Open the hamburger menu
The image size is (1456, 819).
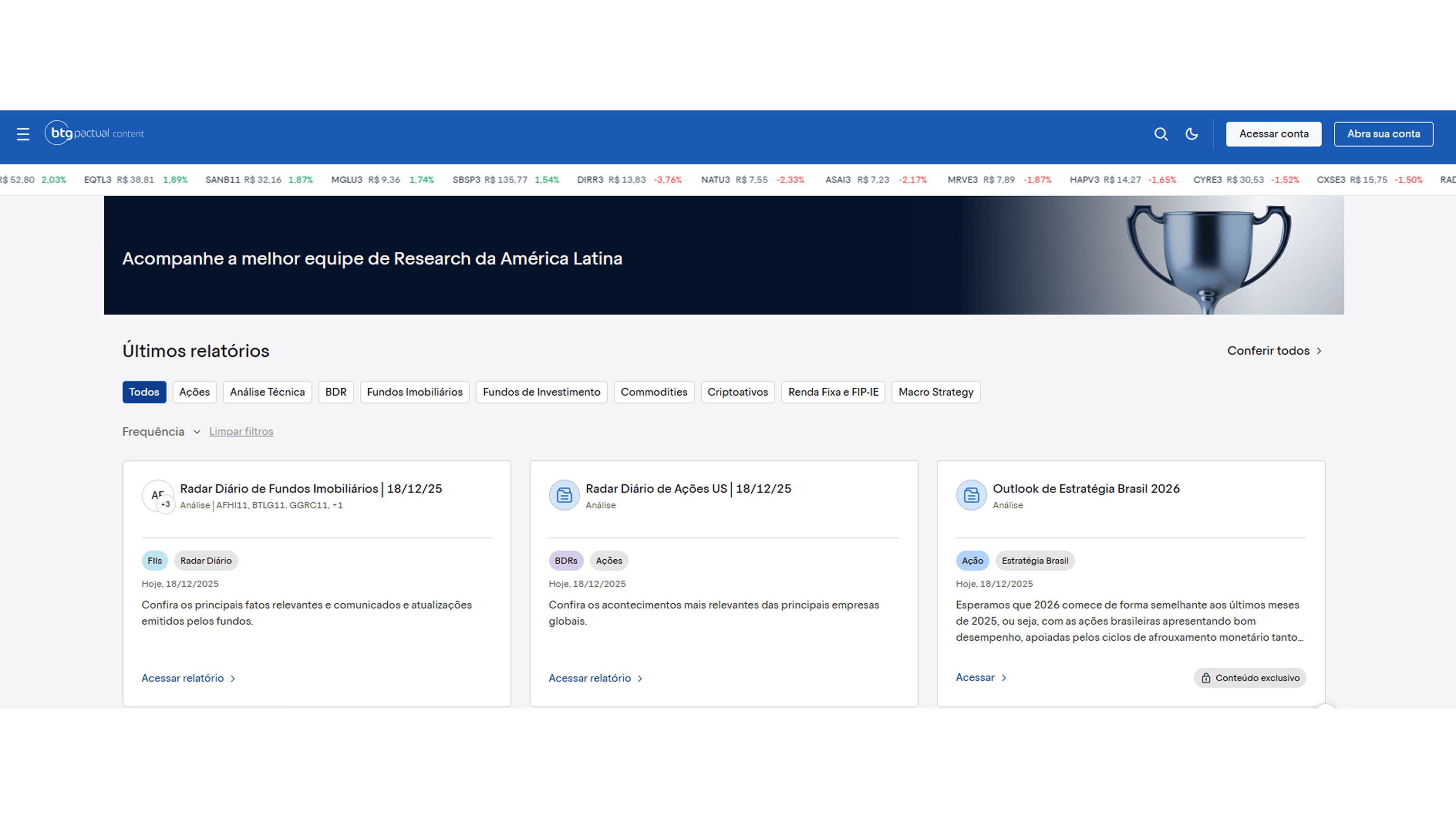[x=23, y=134]
